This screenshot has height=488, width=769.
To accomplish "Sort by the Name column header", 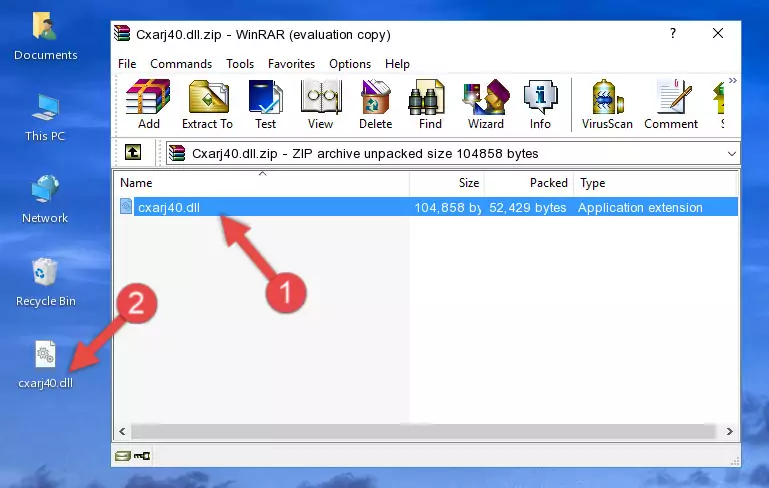I will pyautogui.click(x=262, y=183).
